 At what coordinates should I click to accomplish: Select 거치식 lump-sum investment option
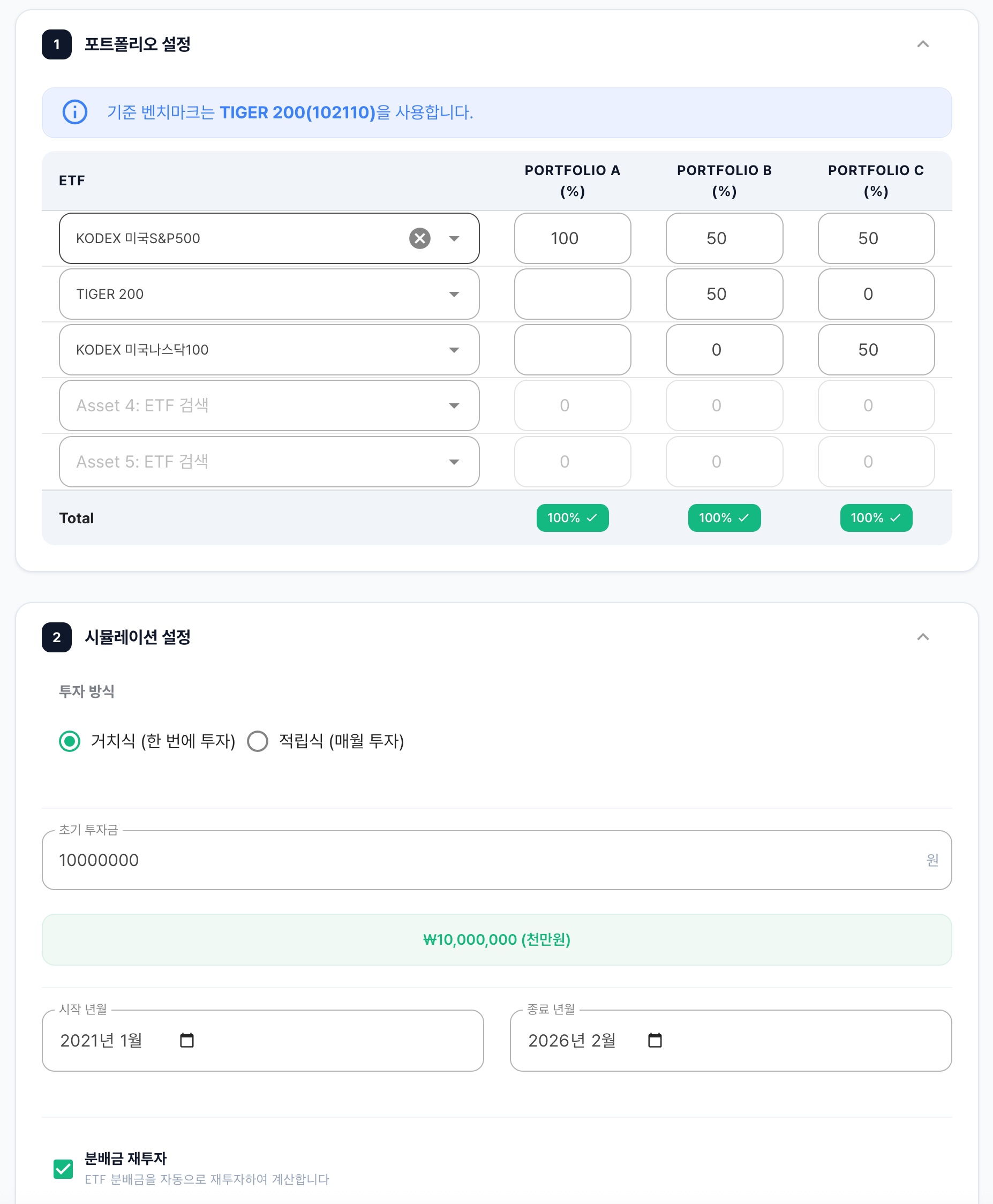click(x=70, y=741)
